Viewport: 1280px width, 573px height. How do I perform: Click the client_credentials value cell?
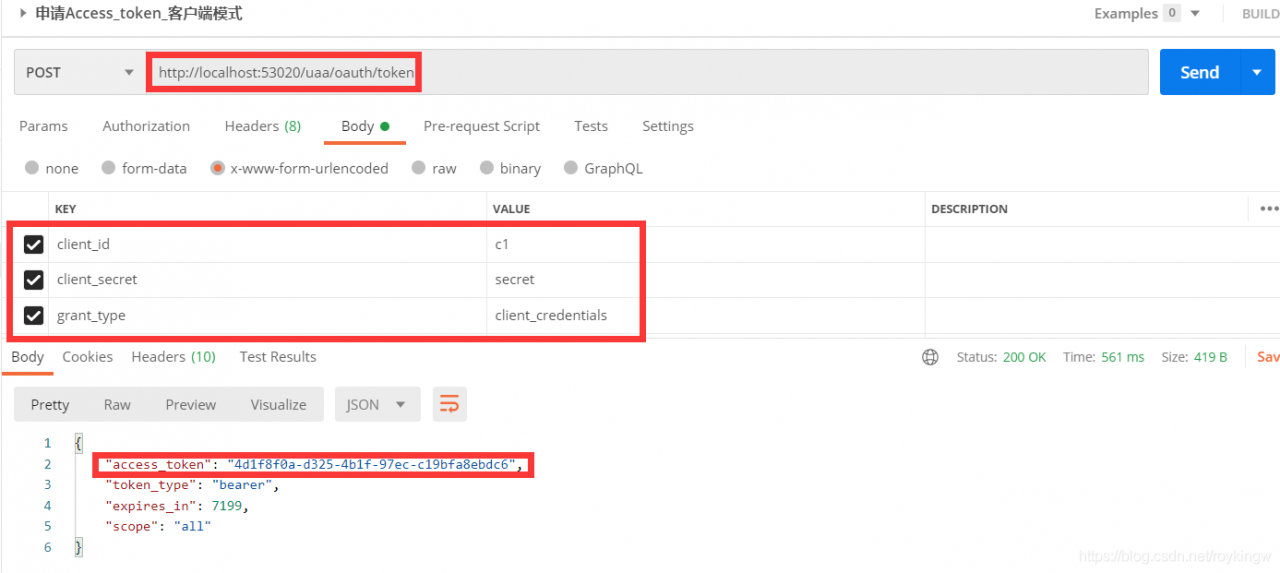[705, 315]
